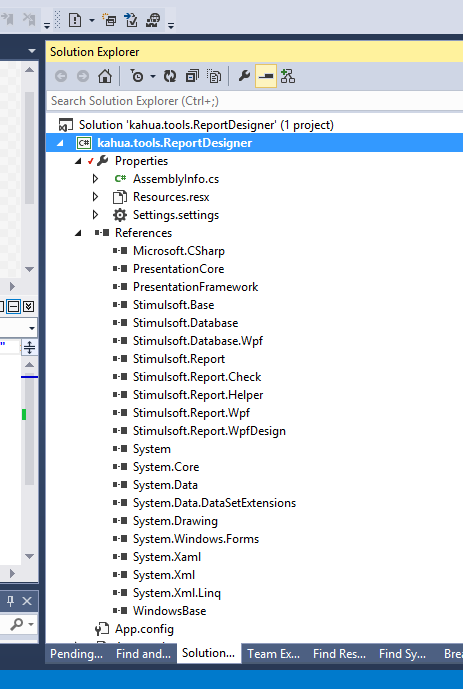Select the System.Xml.Linq reference
The height and width of the screenshot is (689, 463).
pos(177,593)
